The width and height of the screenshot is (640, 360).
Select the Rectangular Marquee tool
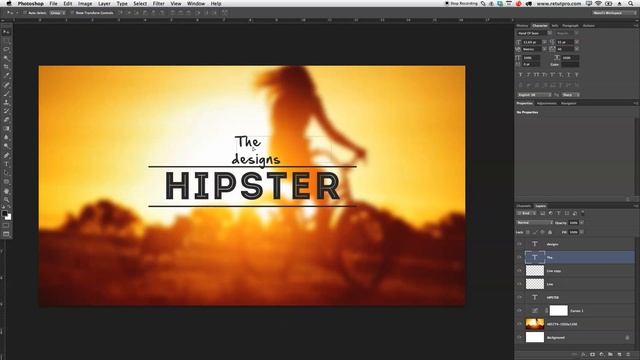(x=6, y=41)
